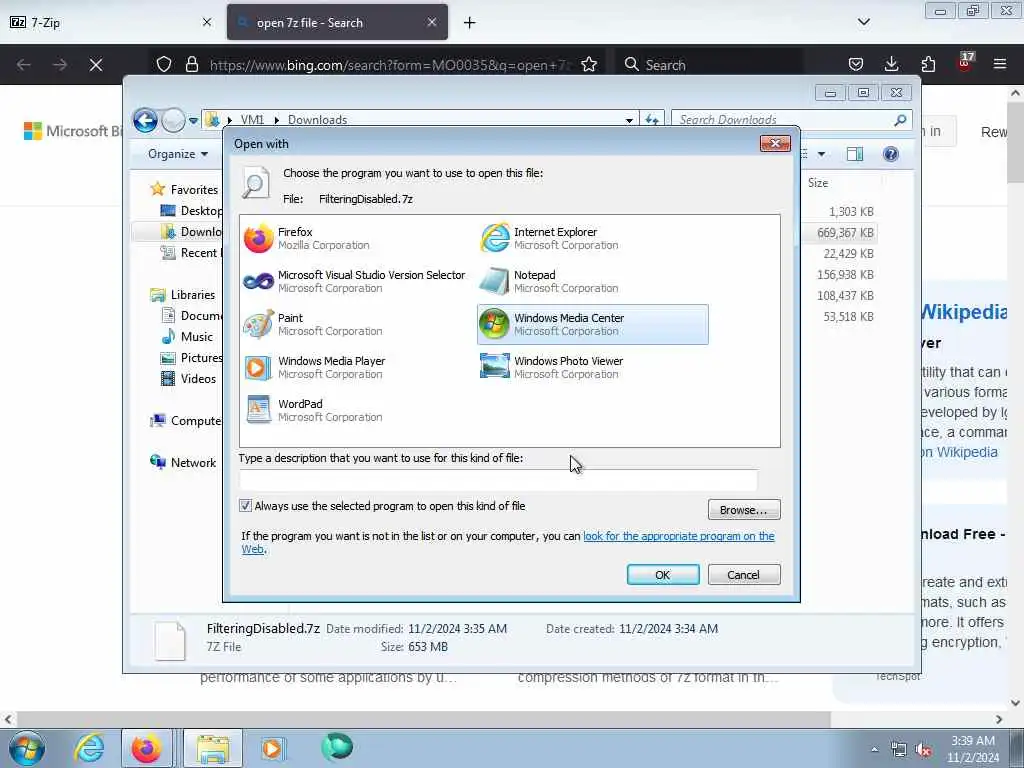Open the Explorer recent locations dropdown
Screen dimensions: 1024x768
pyautogui.click(x=193, y=121)
